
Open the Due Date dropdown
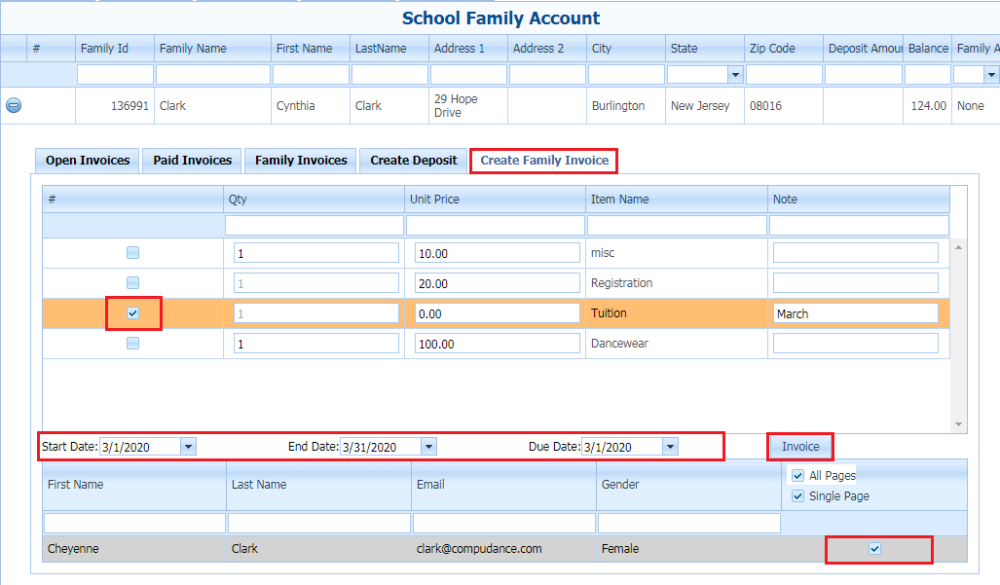point(670,446)
